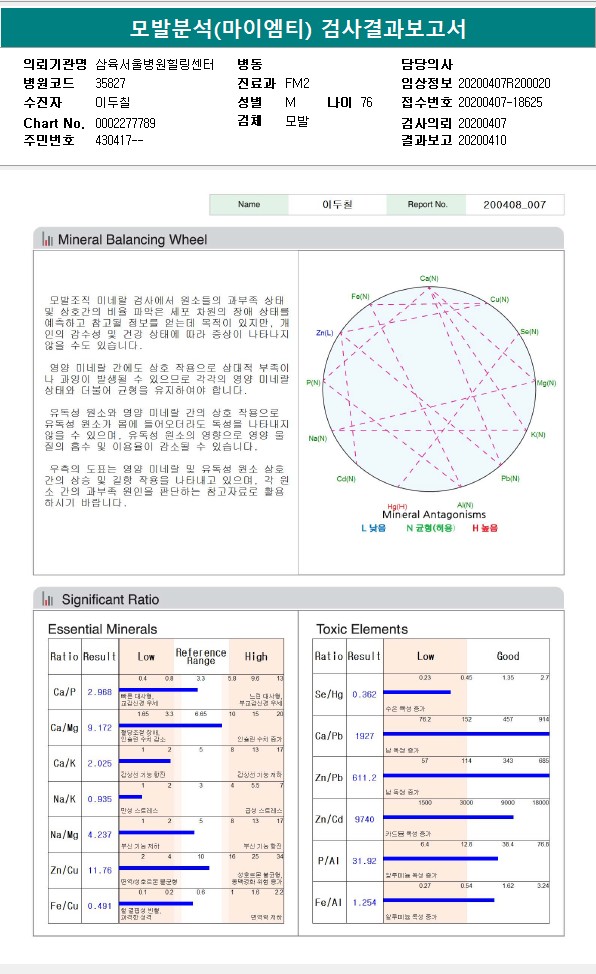Click the Good column header

click(x=508, y=656)
